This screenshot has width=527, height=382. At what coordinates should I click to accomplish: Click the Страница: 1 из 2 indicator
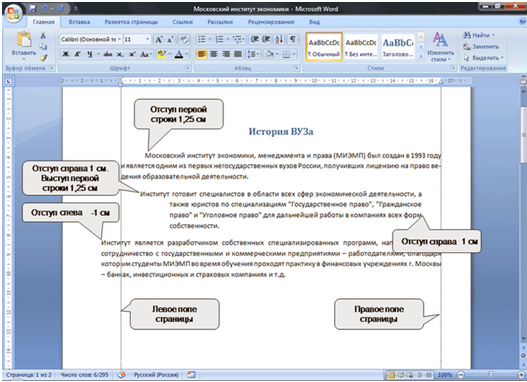pos(29,375)
